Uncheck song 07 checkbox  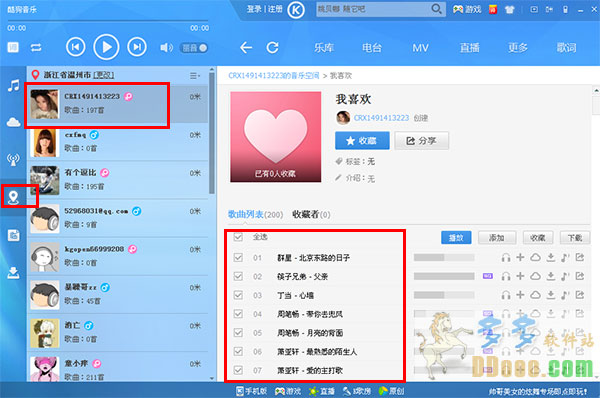tap(238, 370)
